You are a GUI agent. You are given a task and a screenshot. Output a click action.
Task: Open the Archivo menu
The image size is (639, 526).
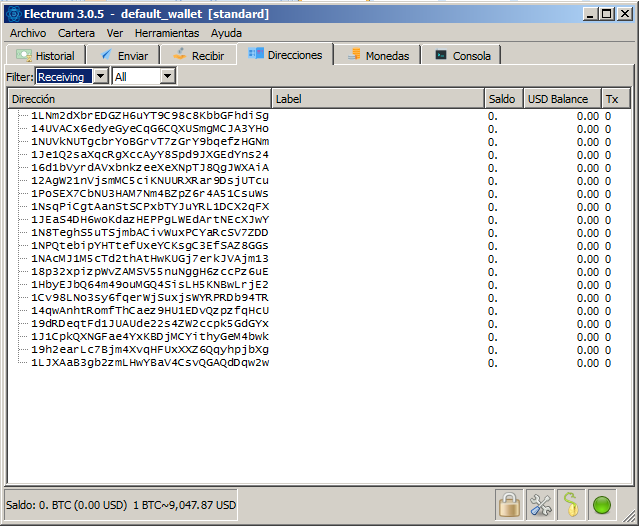(28, 33)
